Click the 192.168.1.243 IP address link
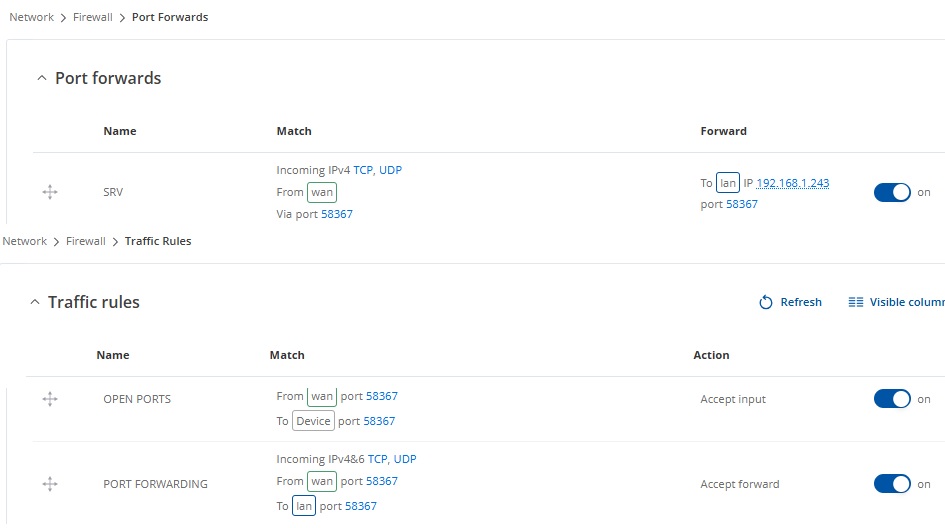 (793, 183)
